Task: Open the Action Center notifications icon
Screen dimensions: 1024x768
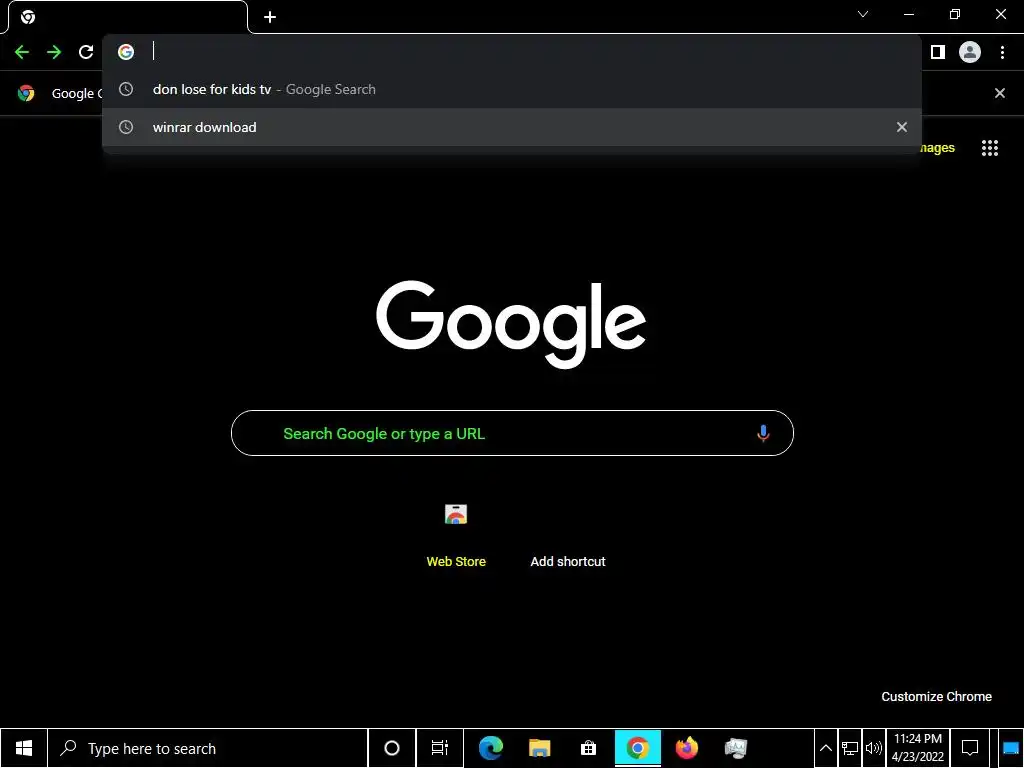Action: coord(970,748)
